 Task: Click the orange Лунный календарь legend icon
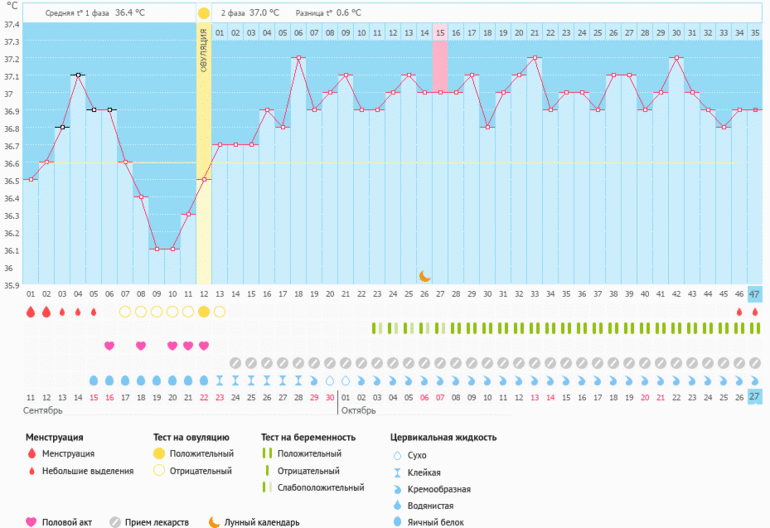click(214, 521)
